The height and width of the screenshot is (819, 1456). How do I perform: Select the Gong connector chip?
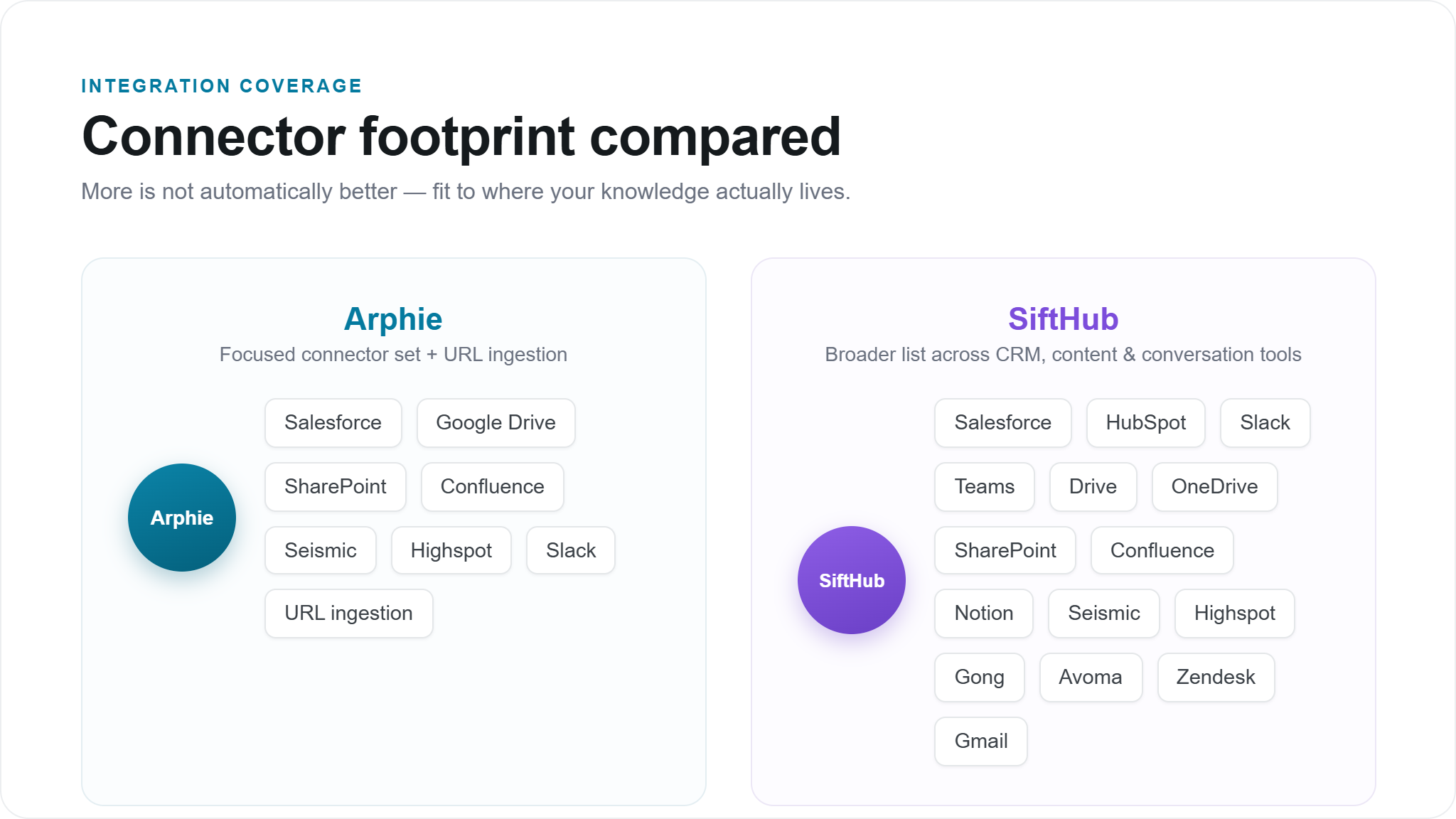[980, 678]
